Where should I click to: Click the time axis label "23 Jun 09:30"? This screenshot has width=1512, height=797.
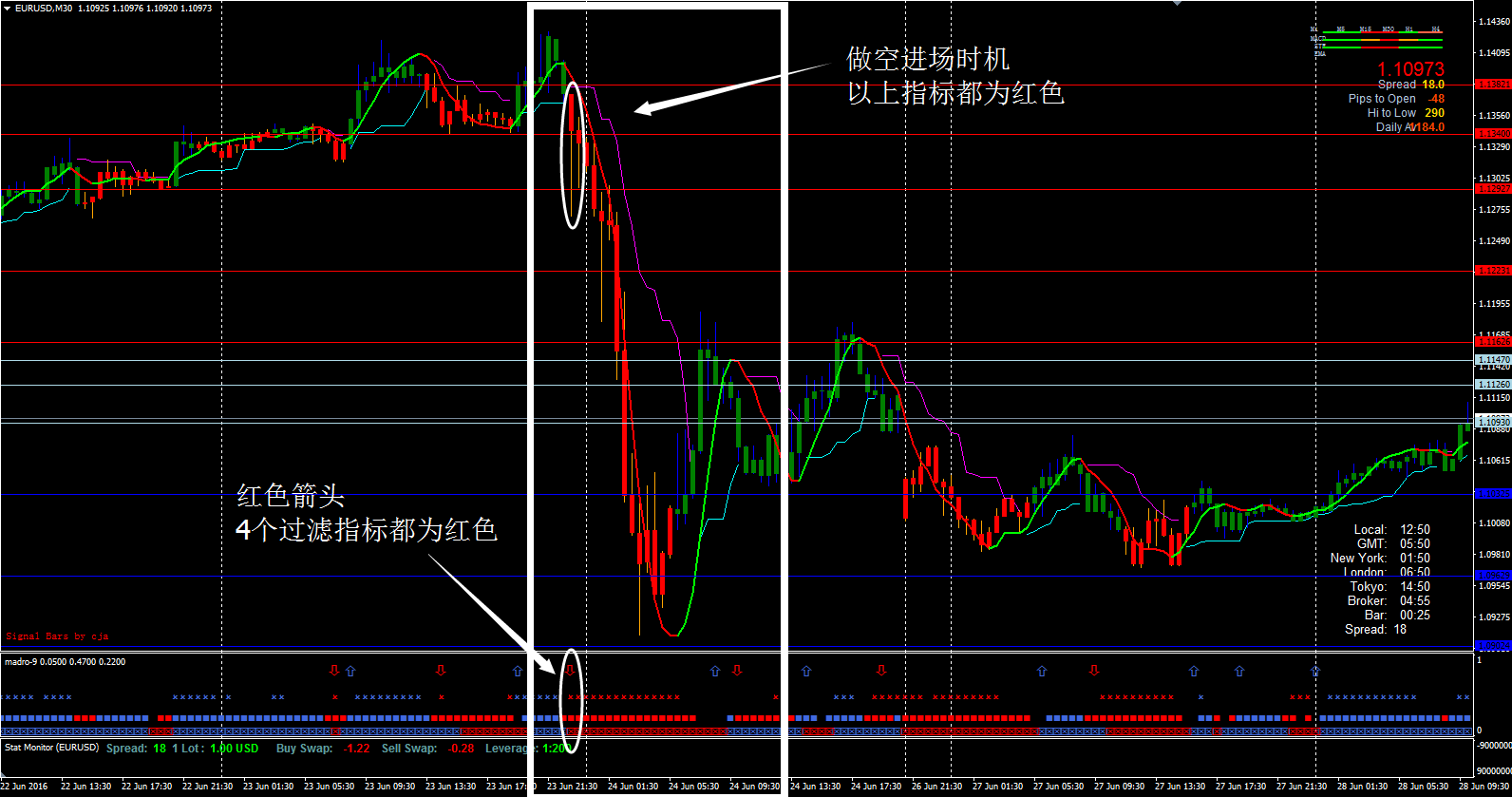pyautogui.click(x=390, y=787)
